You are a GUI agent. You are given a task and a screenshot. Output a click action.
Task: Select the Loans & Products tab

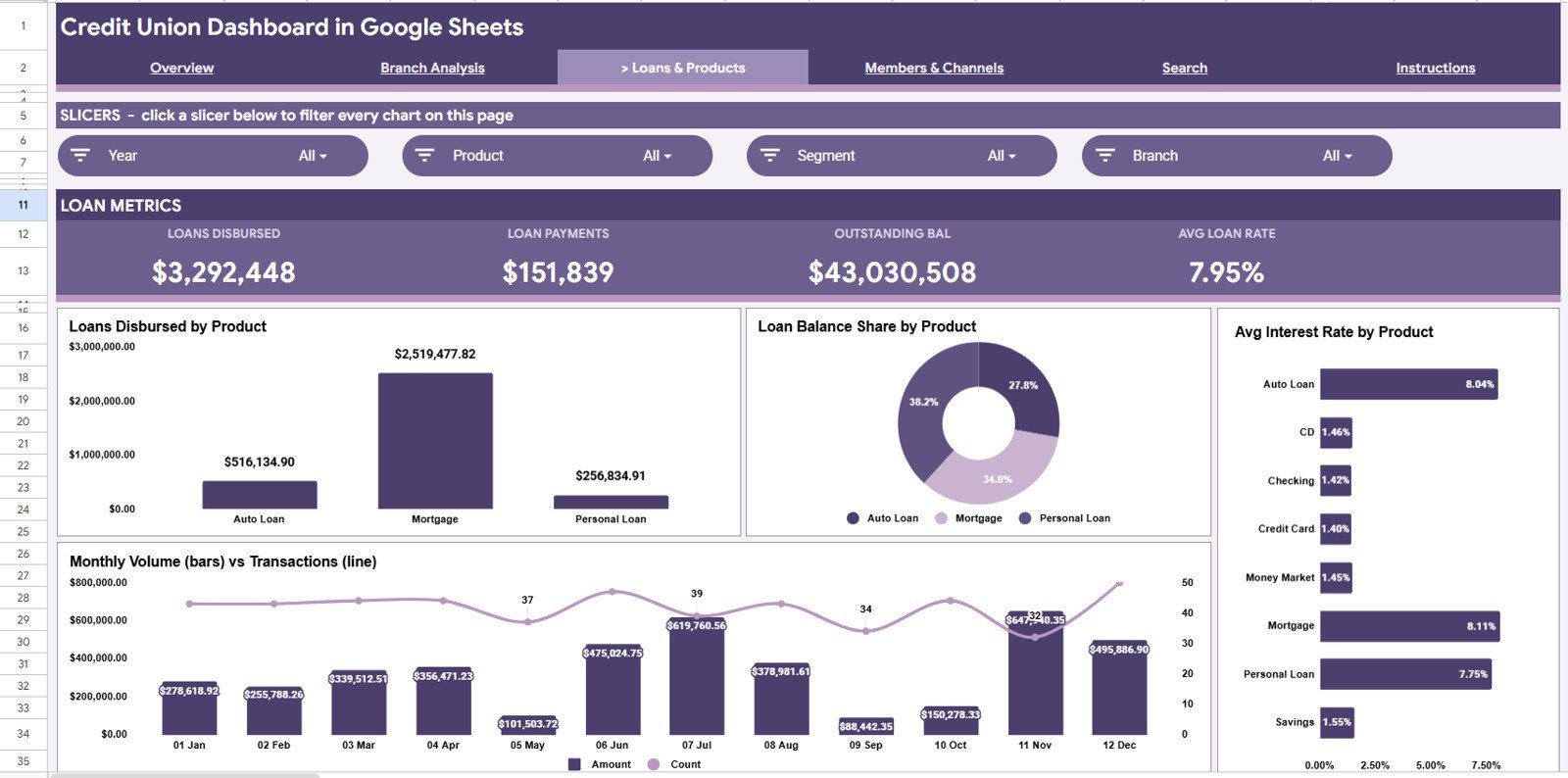[x=683, y=68]
